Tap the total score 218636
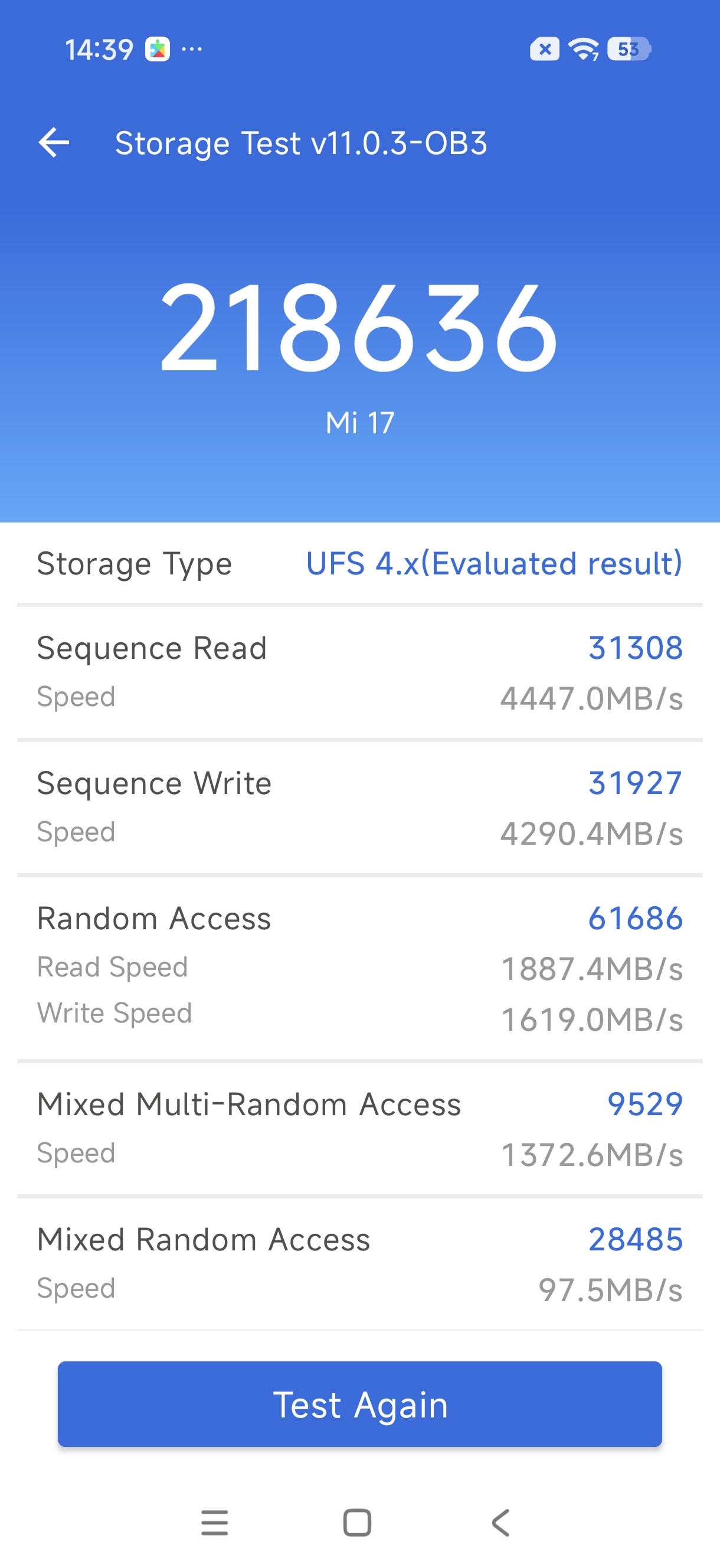 pyautogui.click(x=359, y=328)
